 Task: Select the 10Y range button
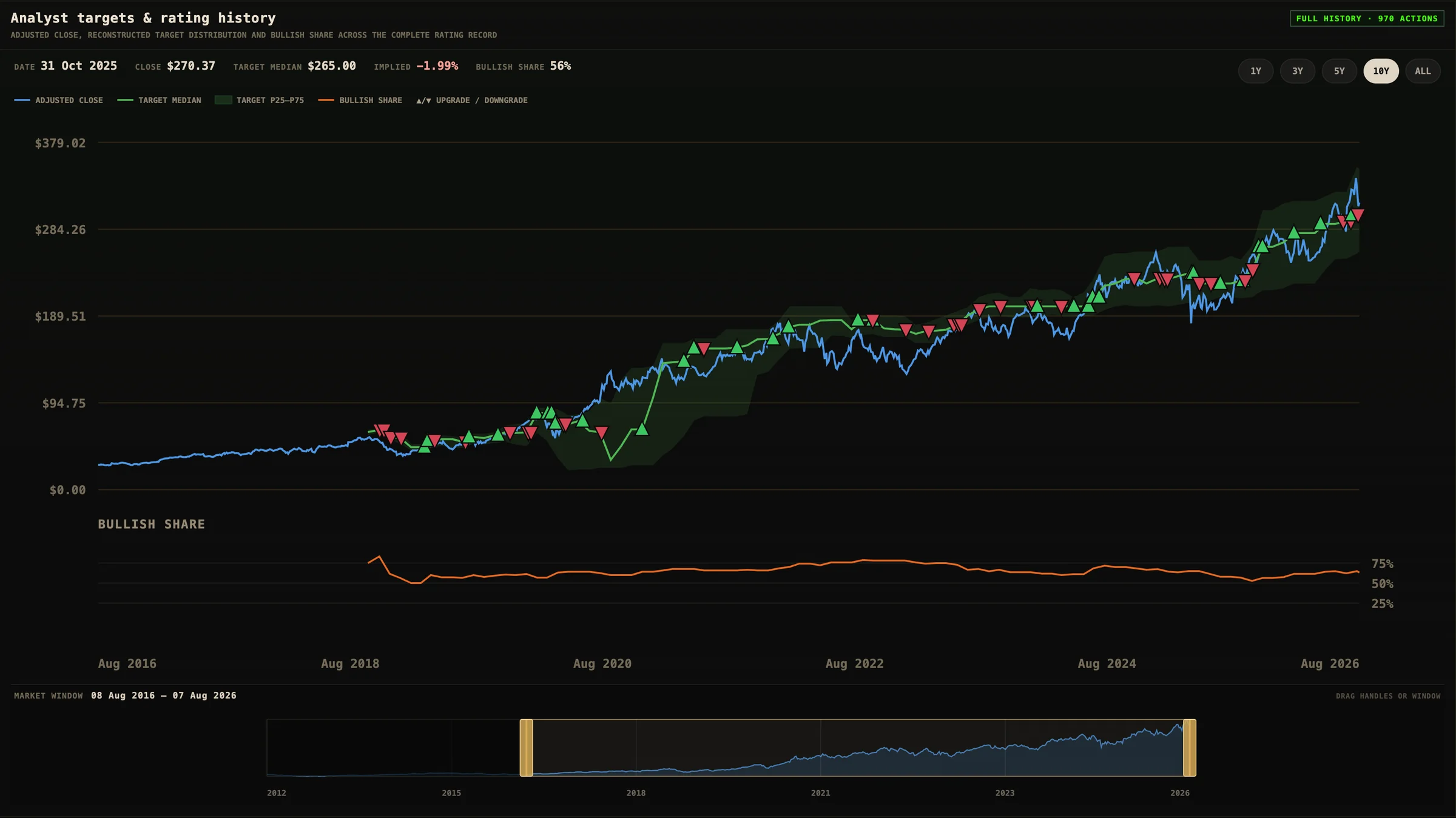tap(1381, 71)
